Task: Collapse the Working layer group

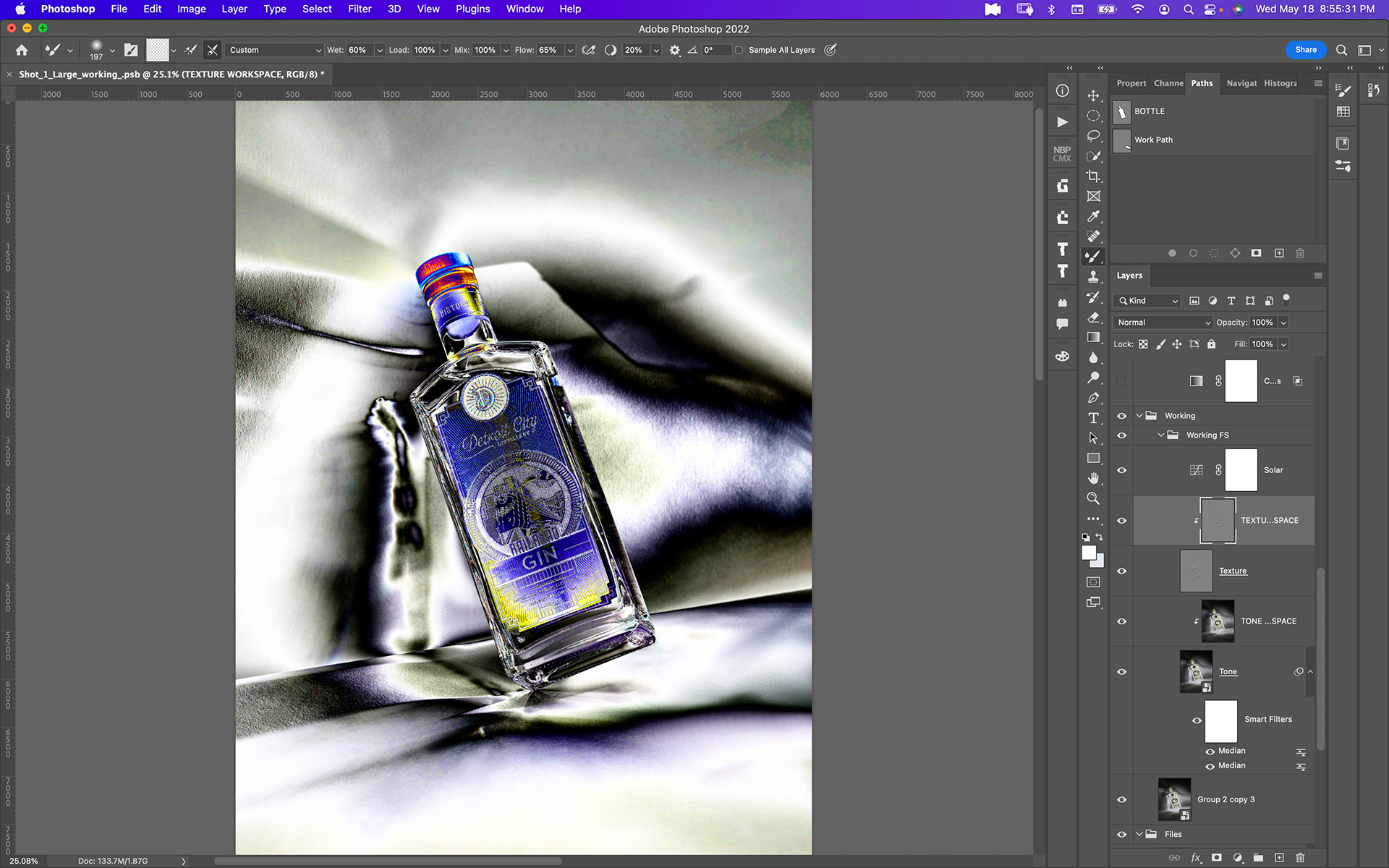Action: coord(1139,416)
